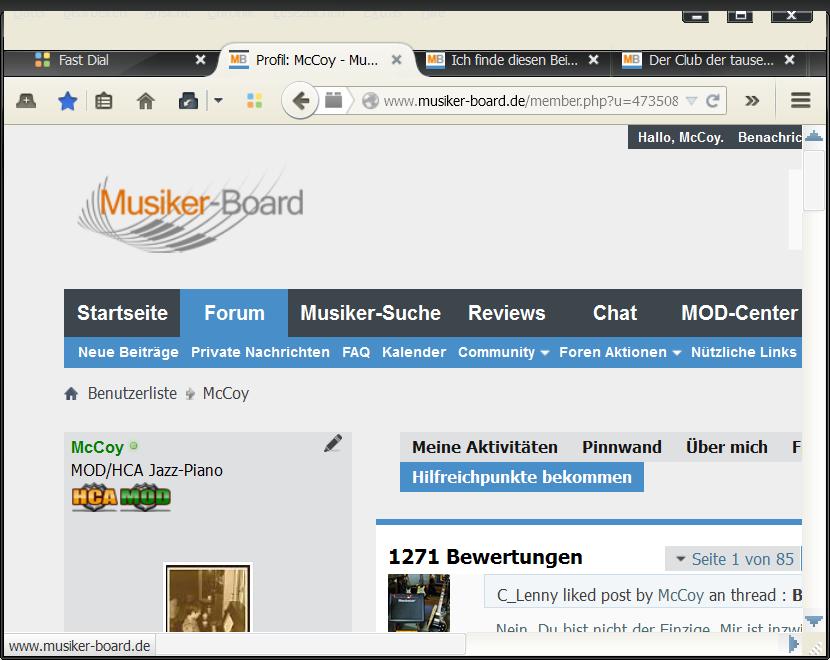The height and width of the screenshot is (660, 830).
Task: Click the green MOD badge
Action: [x=146, y=497]
